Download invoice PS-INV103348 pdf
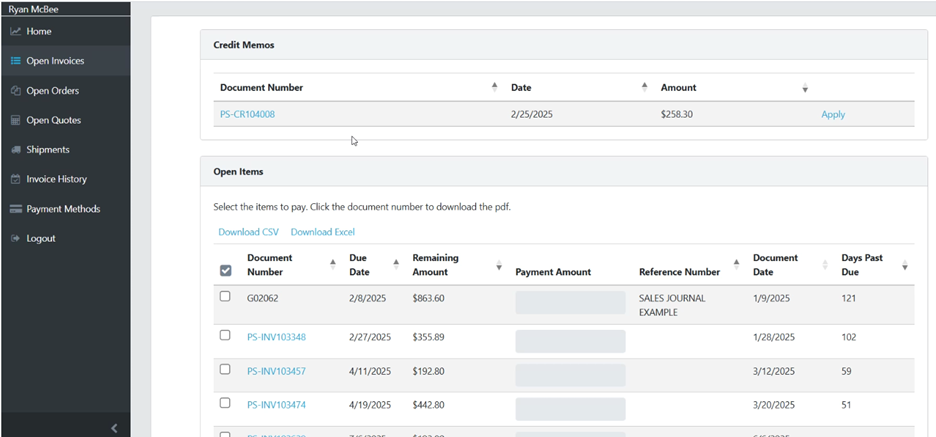The width and height of the screenshot is (936, 437). [276, 337]
